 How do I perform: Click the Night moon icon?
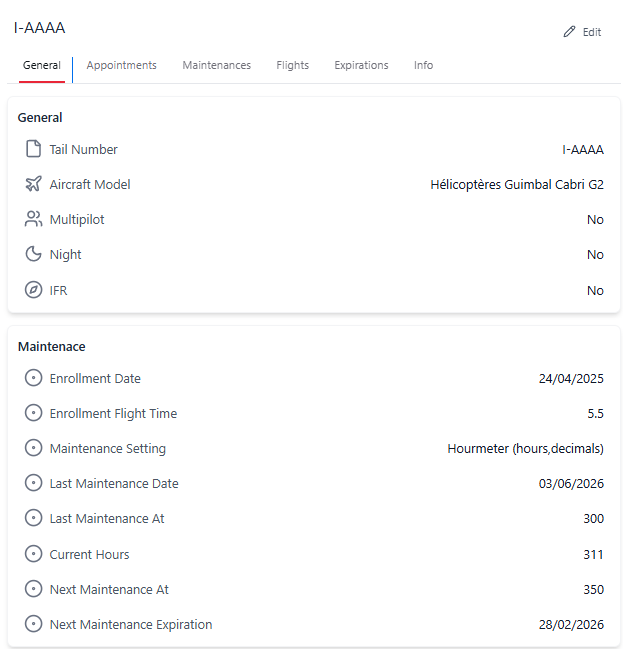33,254
